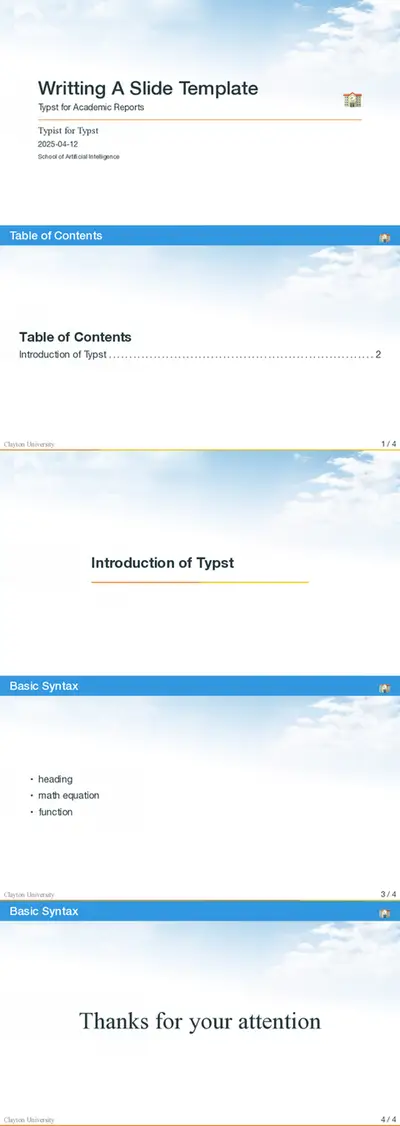The image size is (400, 1126).
Task: Click the blue 'Table of Contents' header bar title
Action: tap(56, 236)
